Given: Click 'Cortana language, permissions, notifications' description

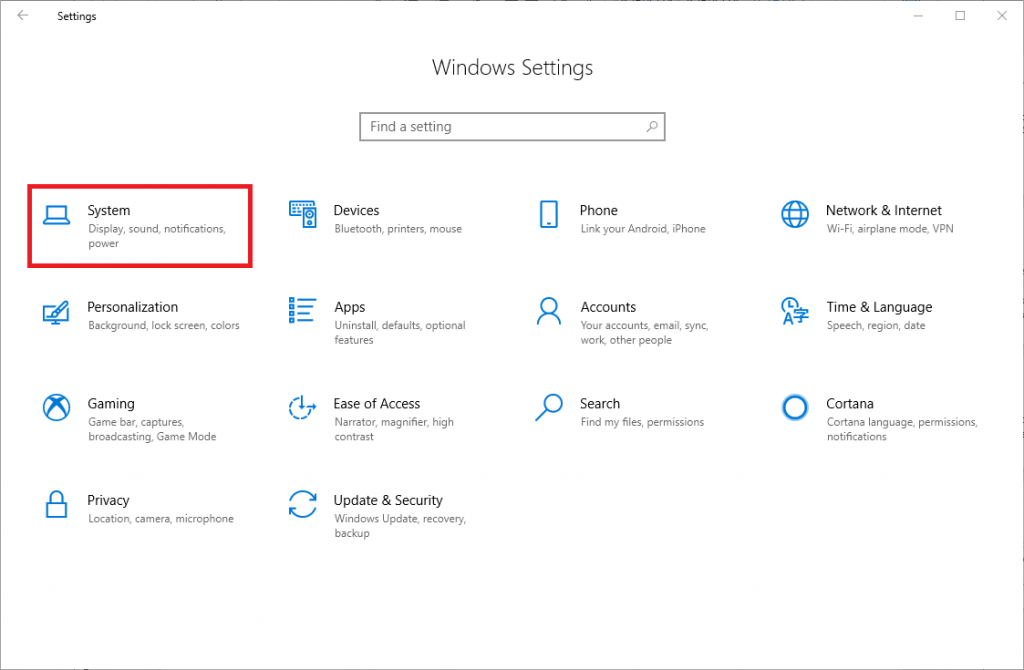Looking at the screenshot, I should click(902, 429).
